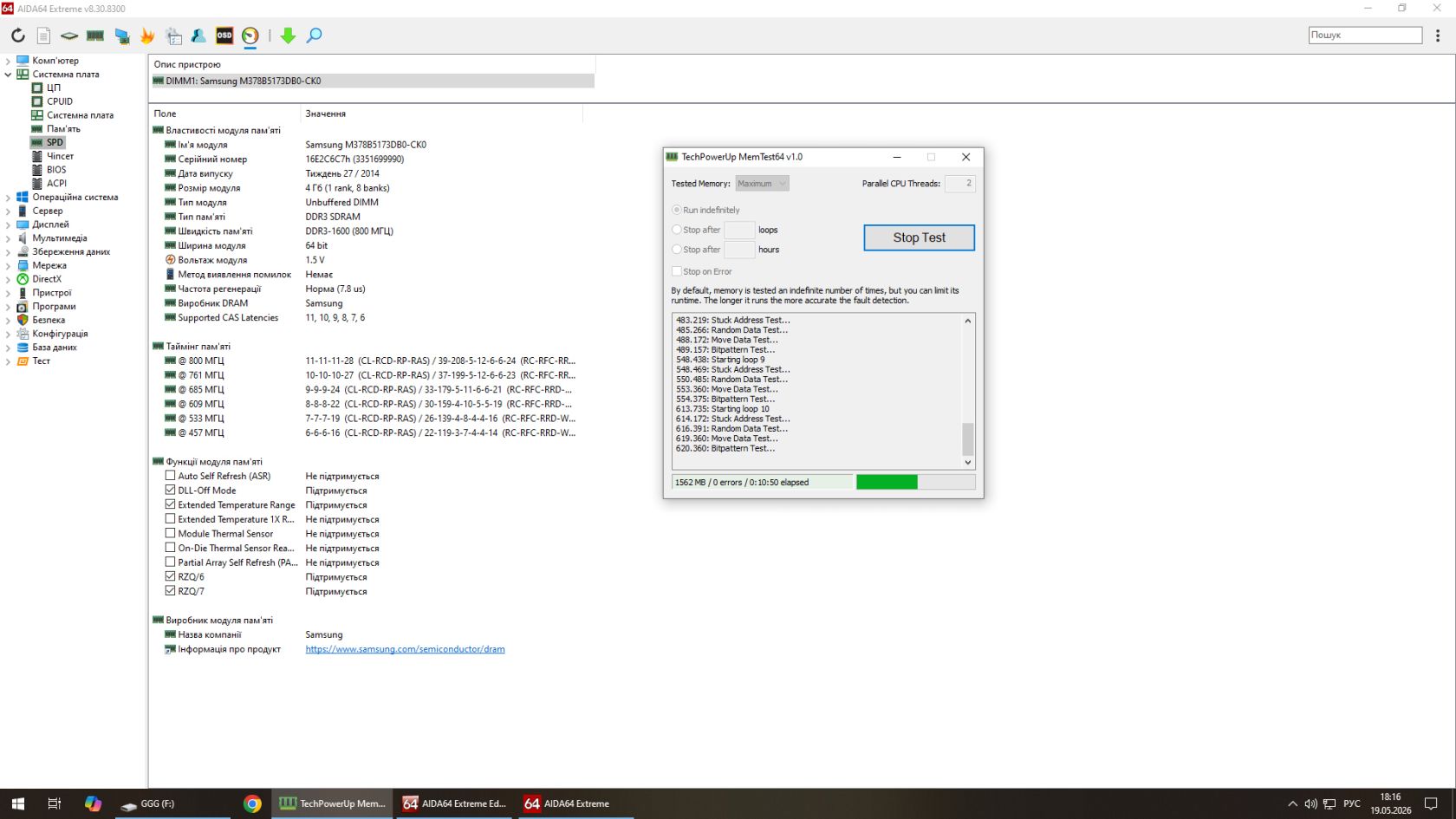
Task: Open the flame stability test icon
Action: pyautogui.click(x=147, y=36)
